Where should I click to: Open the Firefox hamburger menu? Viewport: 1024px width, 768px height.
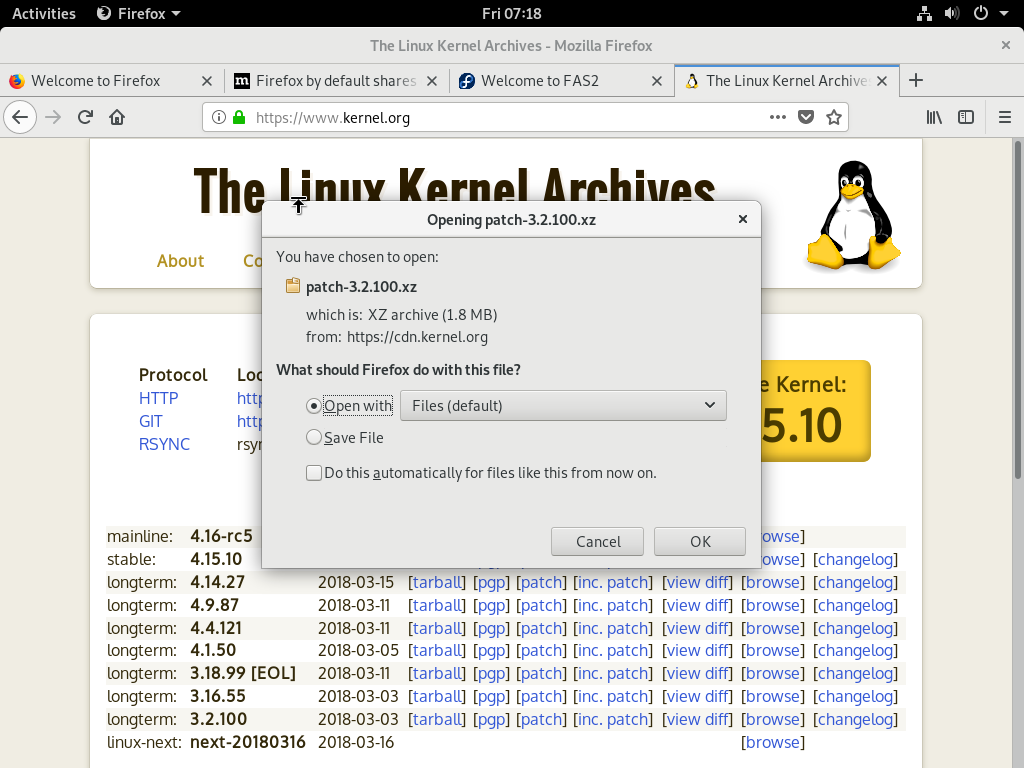click(1005, 118)
